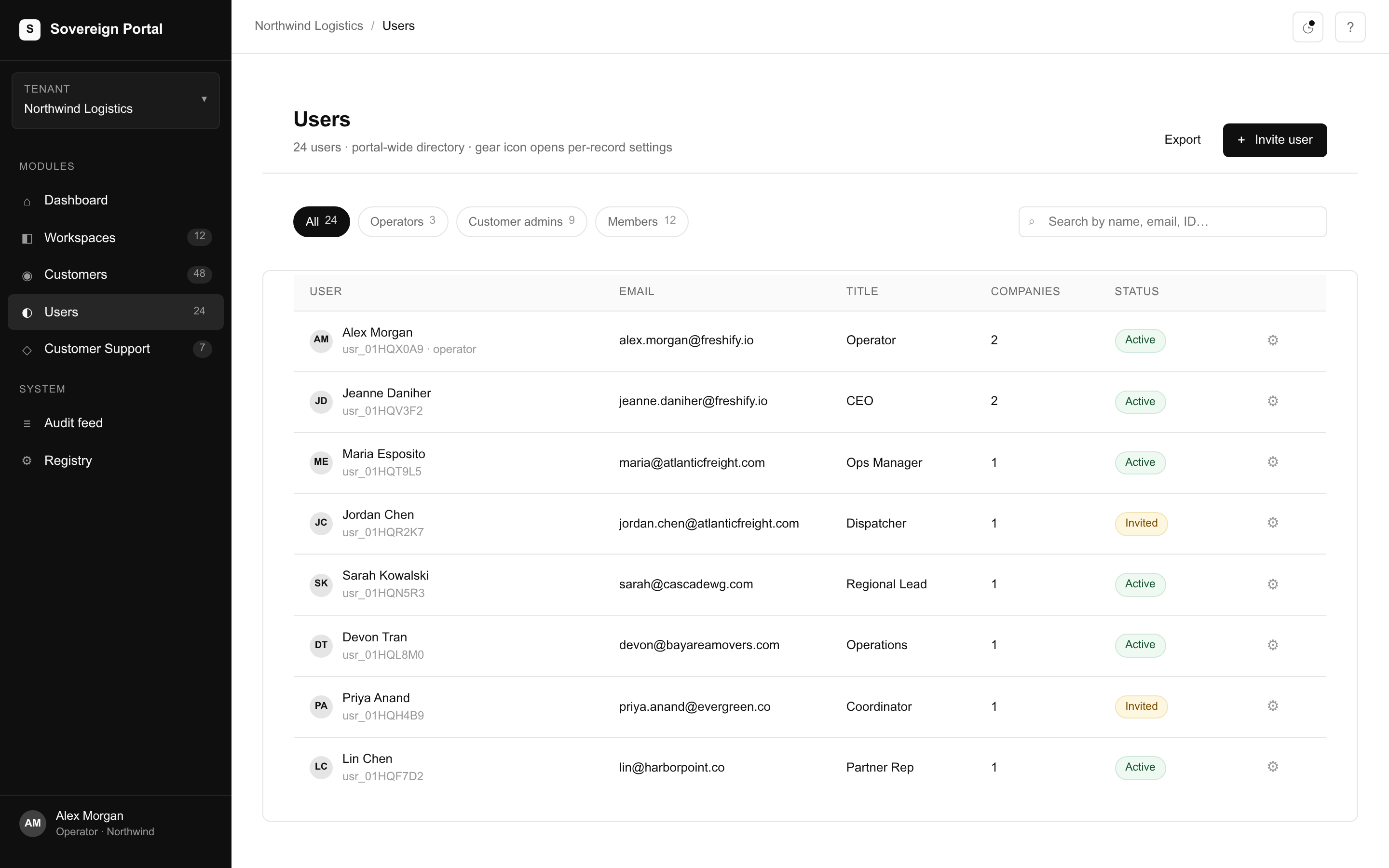Image resolution: width=1389 pixels, height=868 pixels.
Task: Click email alex.morgan@freshify.io
Action: (x=686, y=340)
